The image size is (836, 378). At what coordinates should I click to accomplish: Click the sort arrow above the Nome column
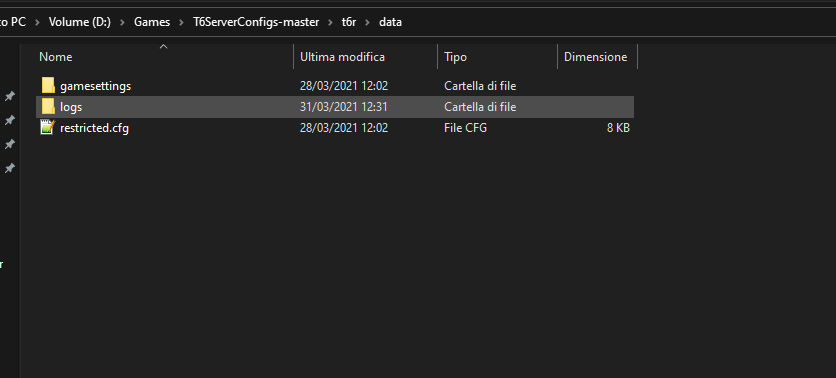click(164, 47)
